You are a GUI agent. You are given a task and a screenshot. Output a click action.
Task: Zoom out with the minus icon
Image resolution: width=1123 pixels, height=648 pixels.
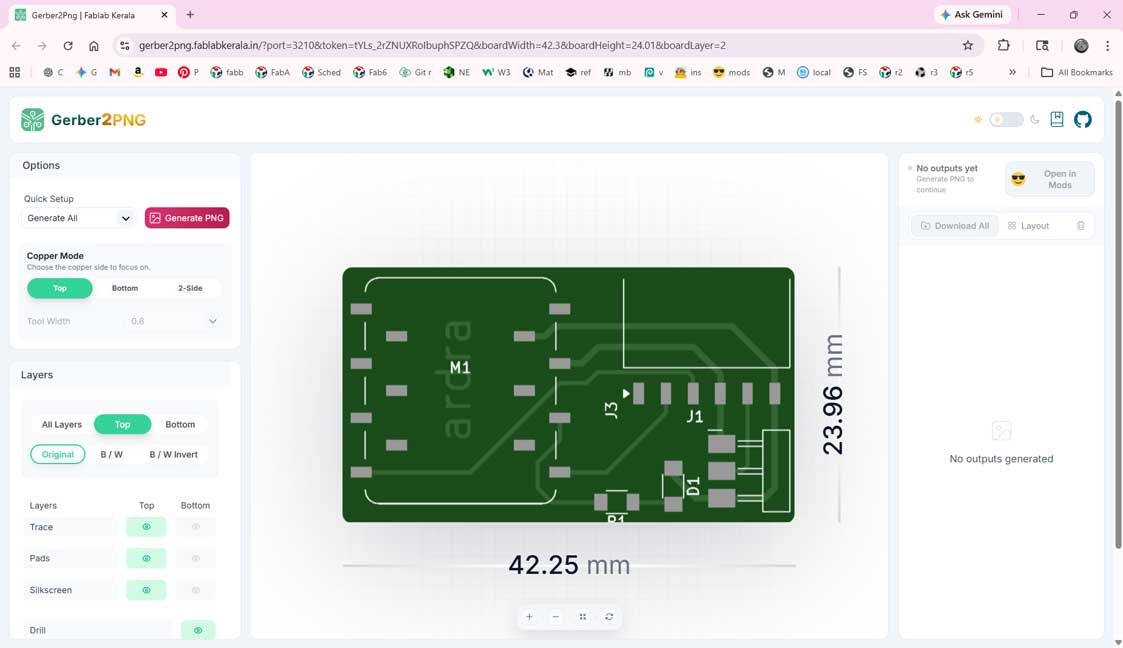(556, 616)
